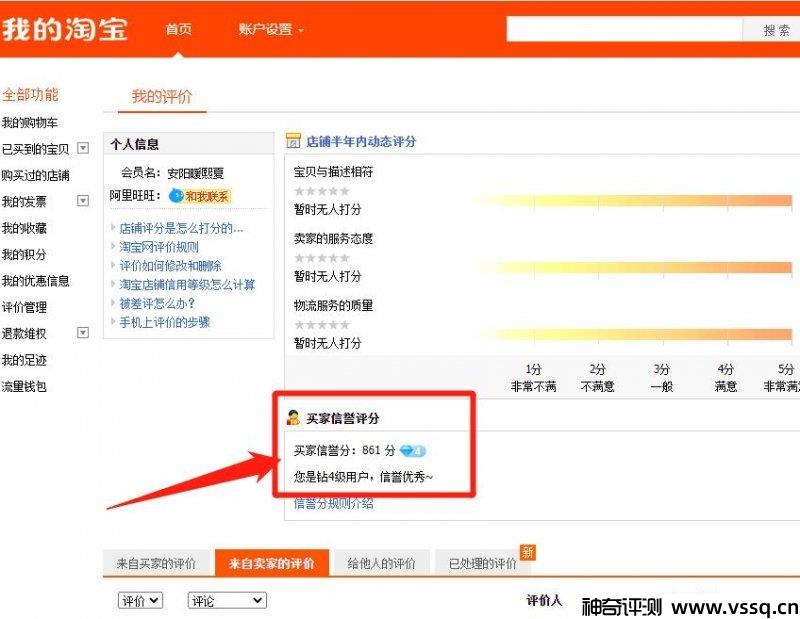Open 我的积分 in sidebar
This screenshot has width=800, height=619.
click(x=24, y=254)
